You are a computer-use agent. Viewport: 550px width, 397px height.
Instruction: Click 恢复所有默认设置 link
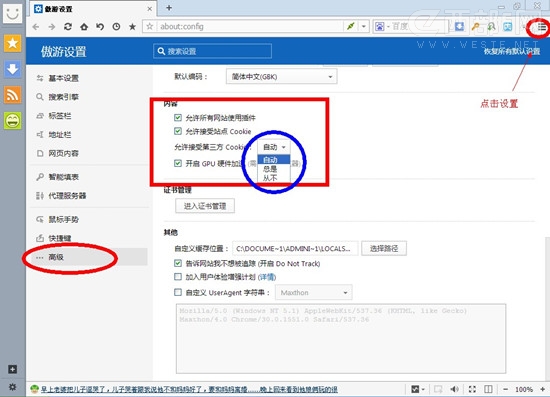512,51
